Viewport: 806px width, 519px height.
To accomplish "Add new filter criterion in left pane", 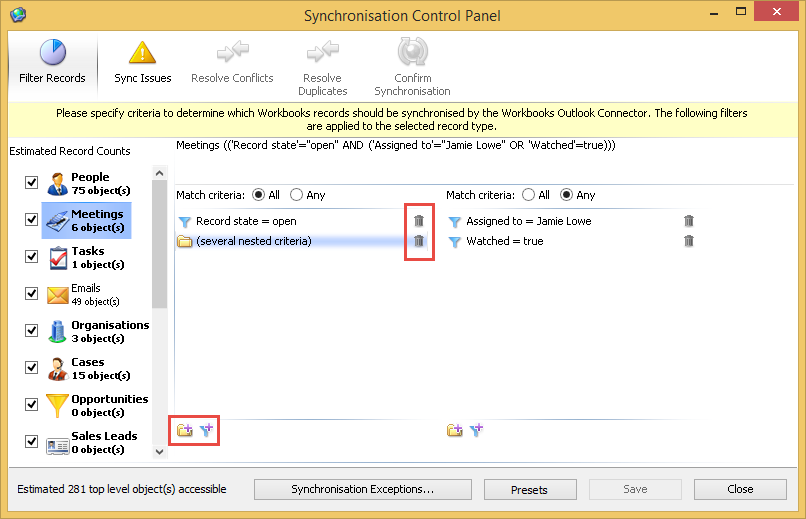I will point(207,430).
